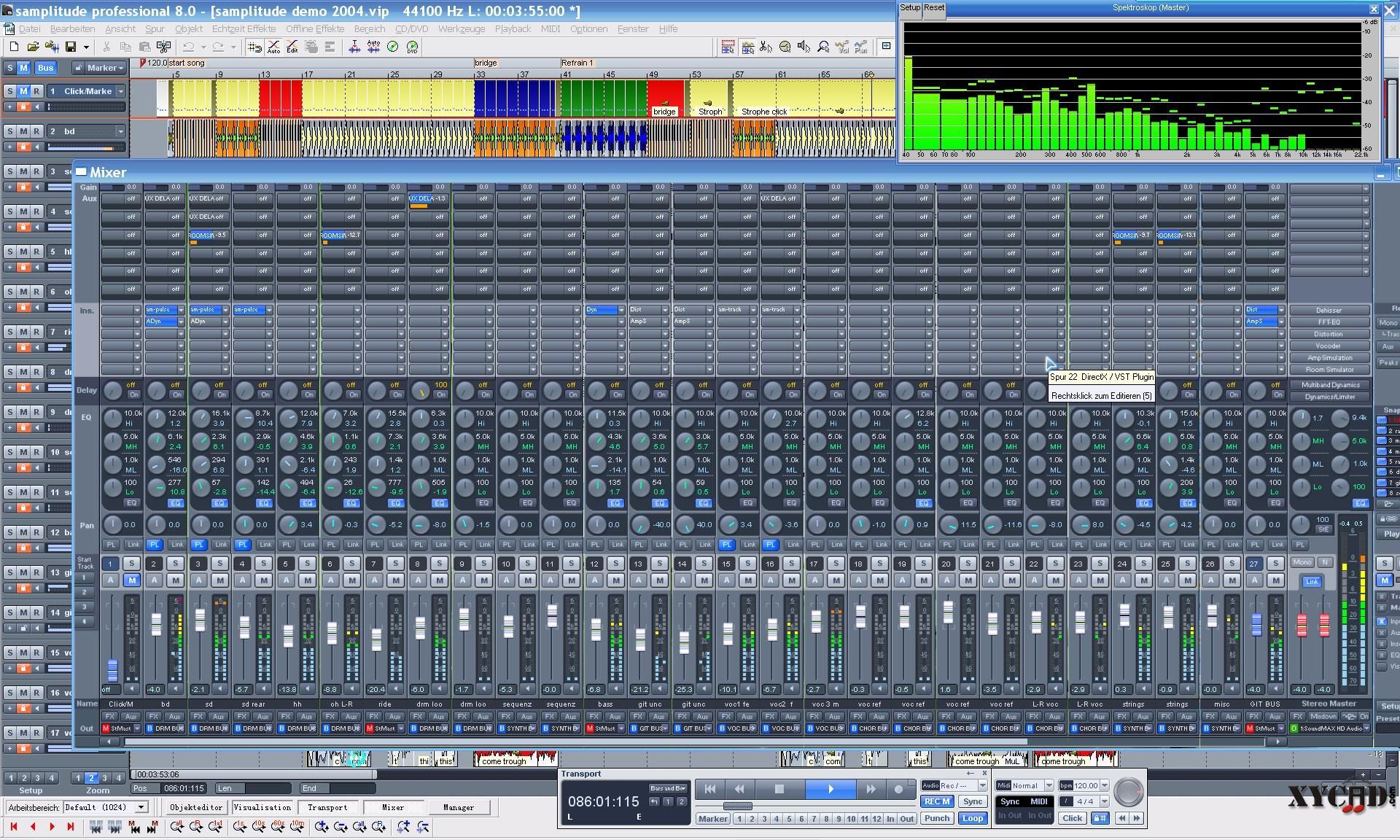The height and width of the screenshot is (840, 1400).
Task: Click the waveform zoom-in icon
Action: (x=403, y=827)
